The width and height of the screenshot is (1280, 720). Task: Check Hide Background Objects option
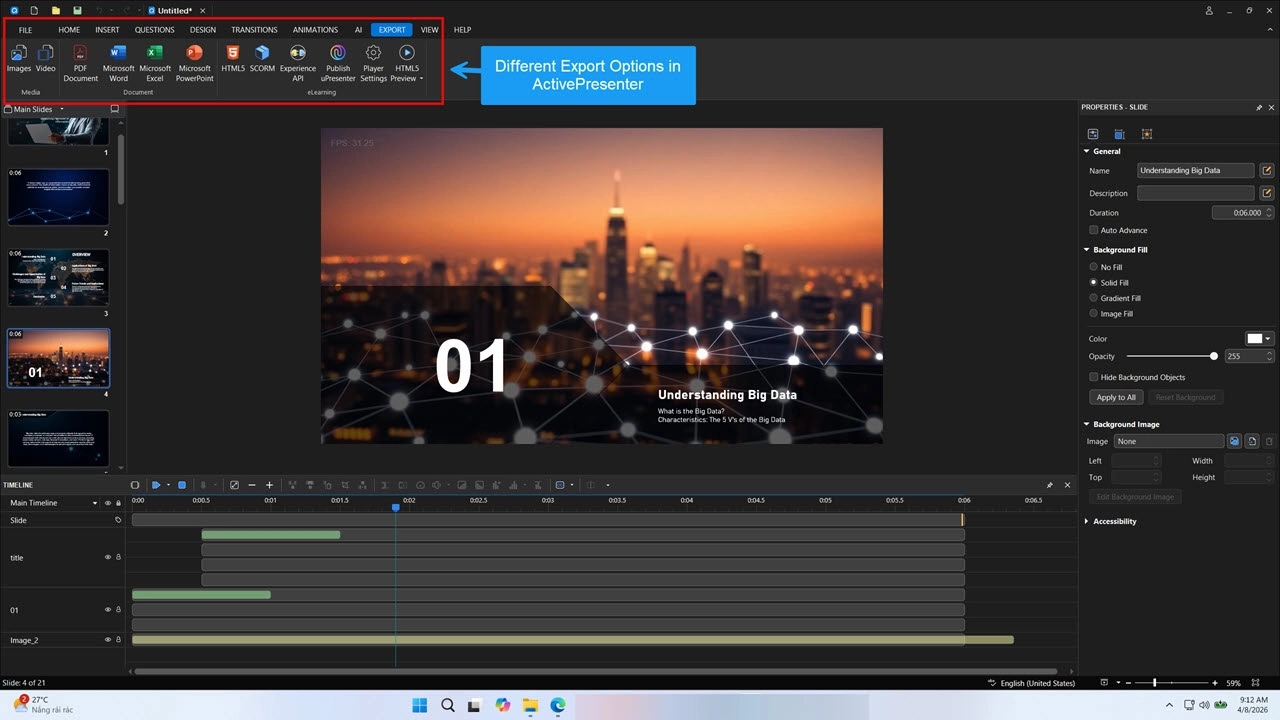1093,377
